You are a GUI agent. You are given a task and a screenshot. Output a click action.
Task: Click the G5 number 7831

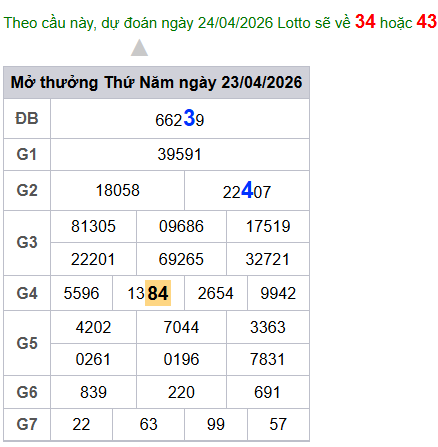pos(268,359)
